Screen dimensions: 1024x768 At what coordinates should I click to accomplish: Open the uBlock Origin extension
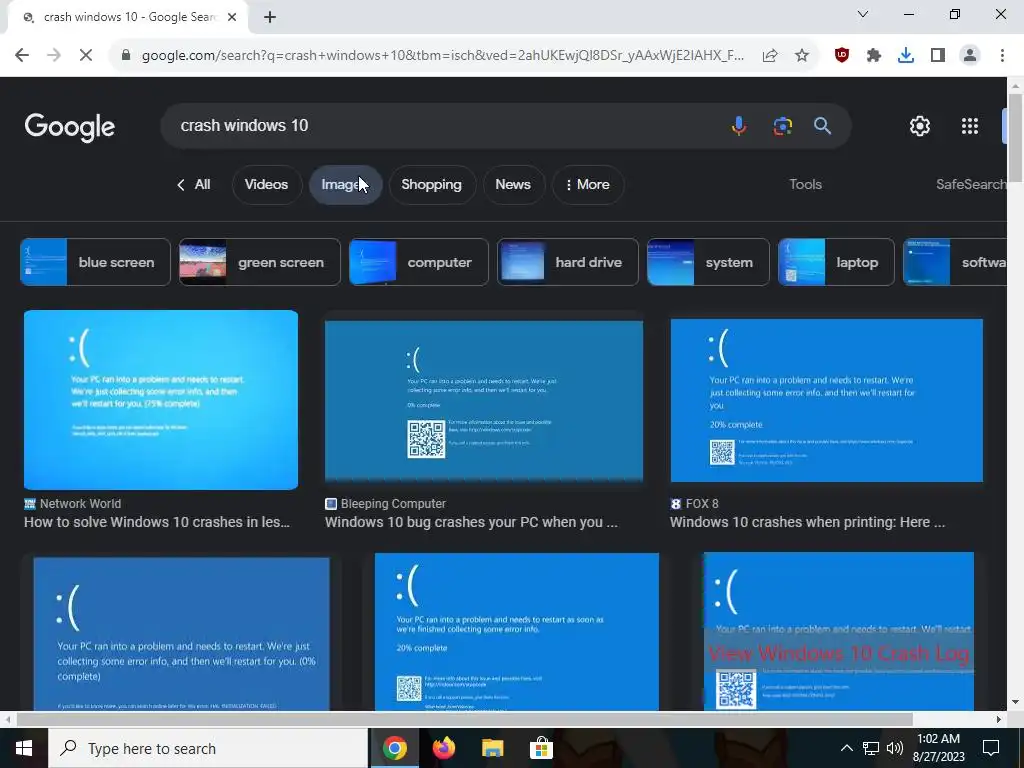click(842, 56)
